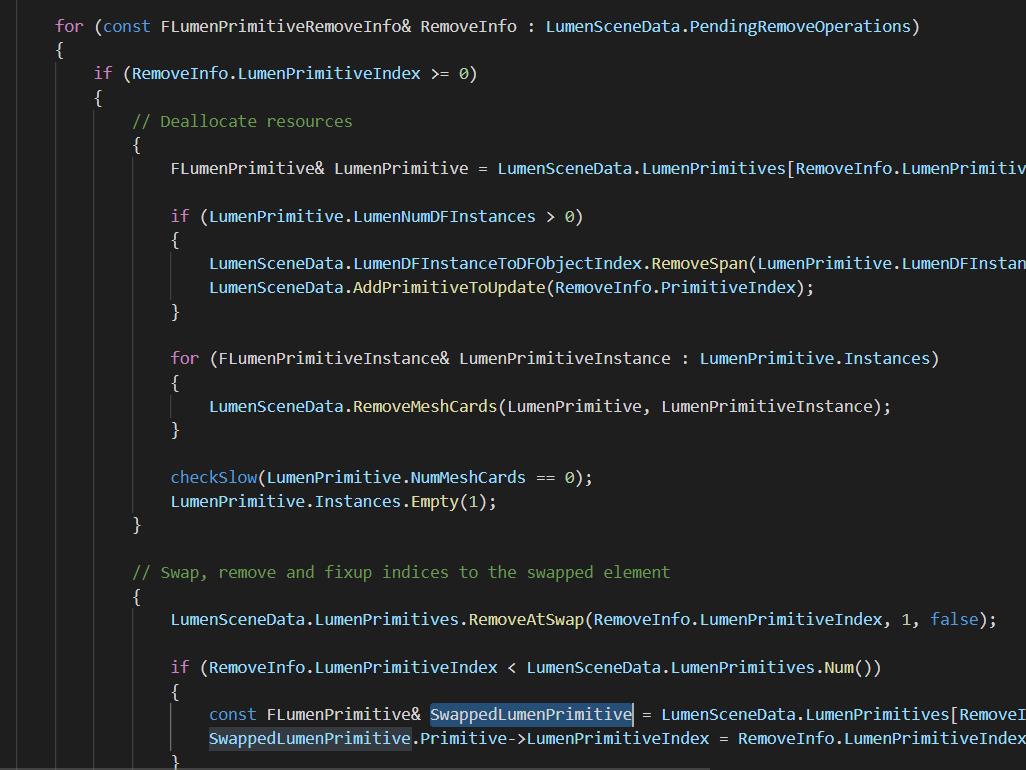The height and width of the screenshot is (770, 1026).
Task: Click the checkSlow macro
Action: (x=214, y=478)
